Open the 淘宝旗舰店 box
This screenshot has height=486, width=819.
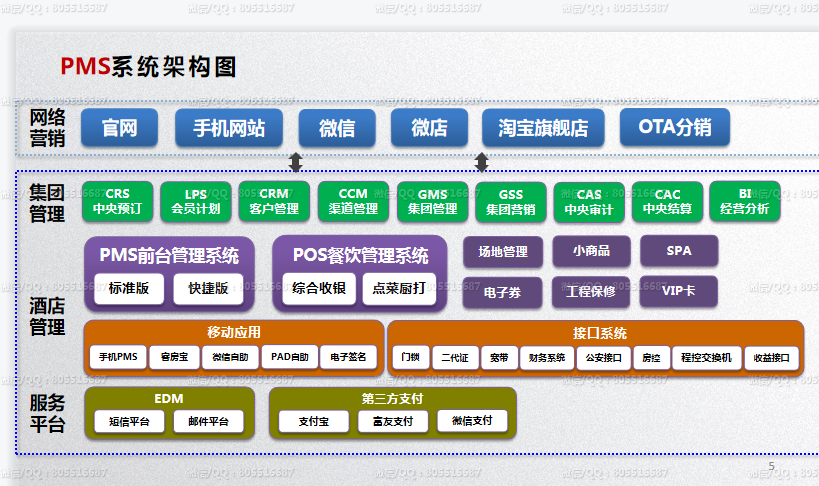click(x=543, y=128)
